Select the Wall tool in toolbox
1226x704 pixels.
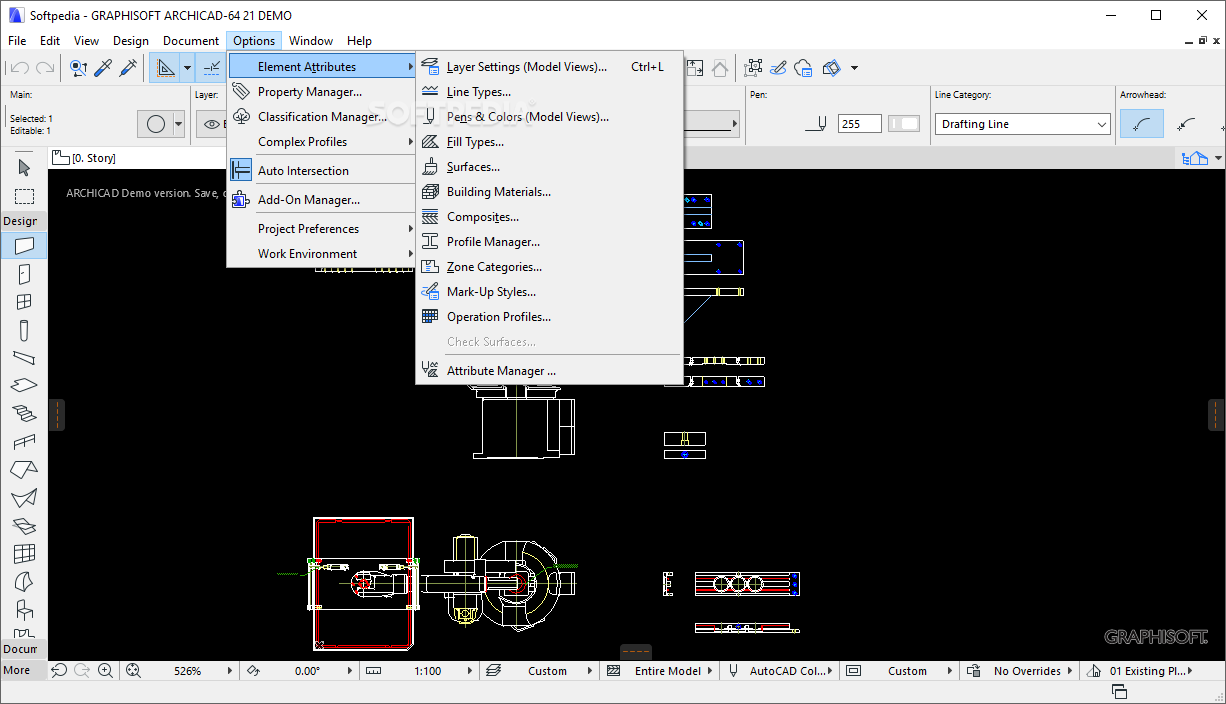coord(24,245)
